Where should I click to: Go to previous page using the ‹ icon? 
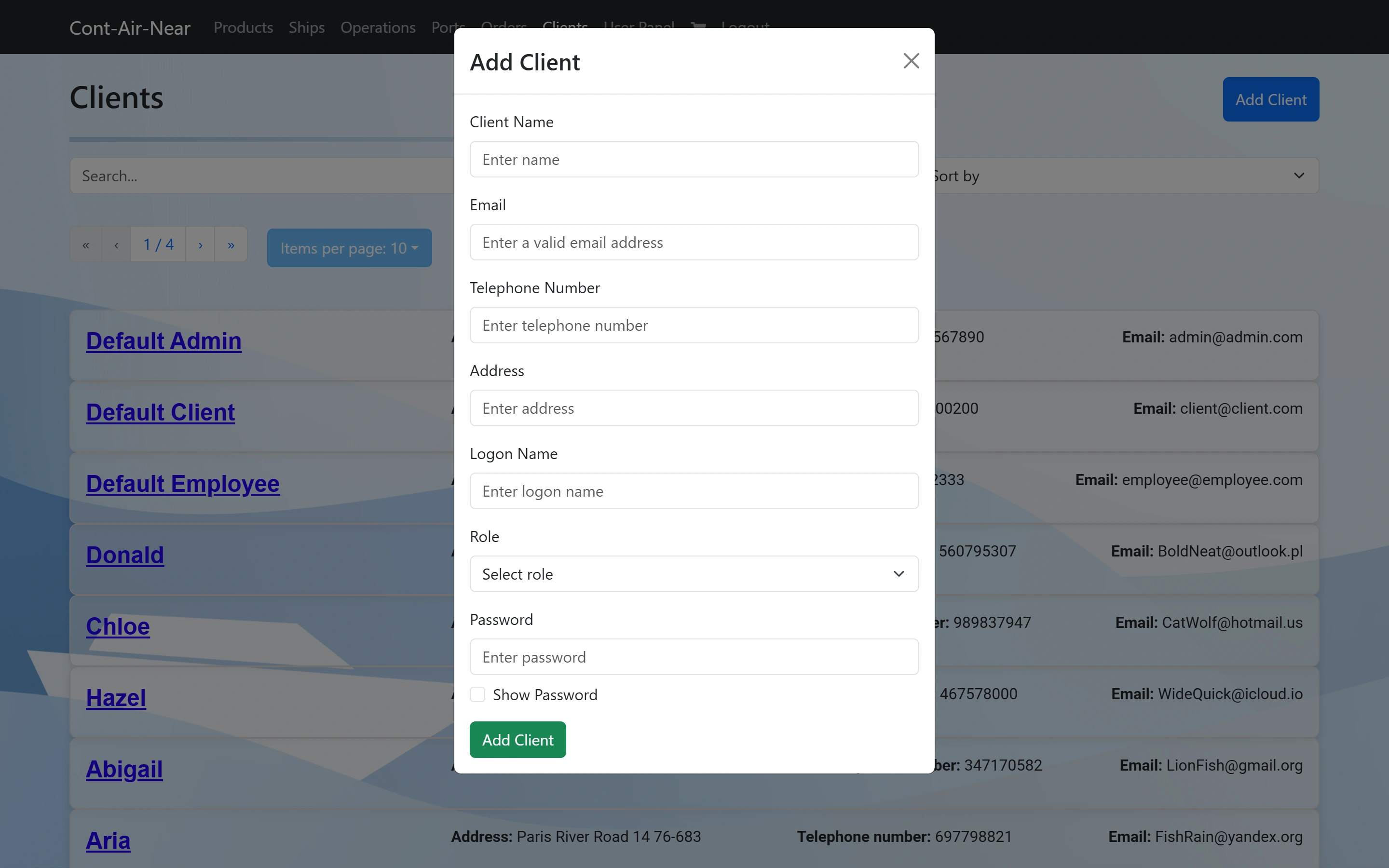pyautogui.click(x=117, y=244)
